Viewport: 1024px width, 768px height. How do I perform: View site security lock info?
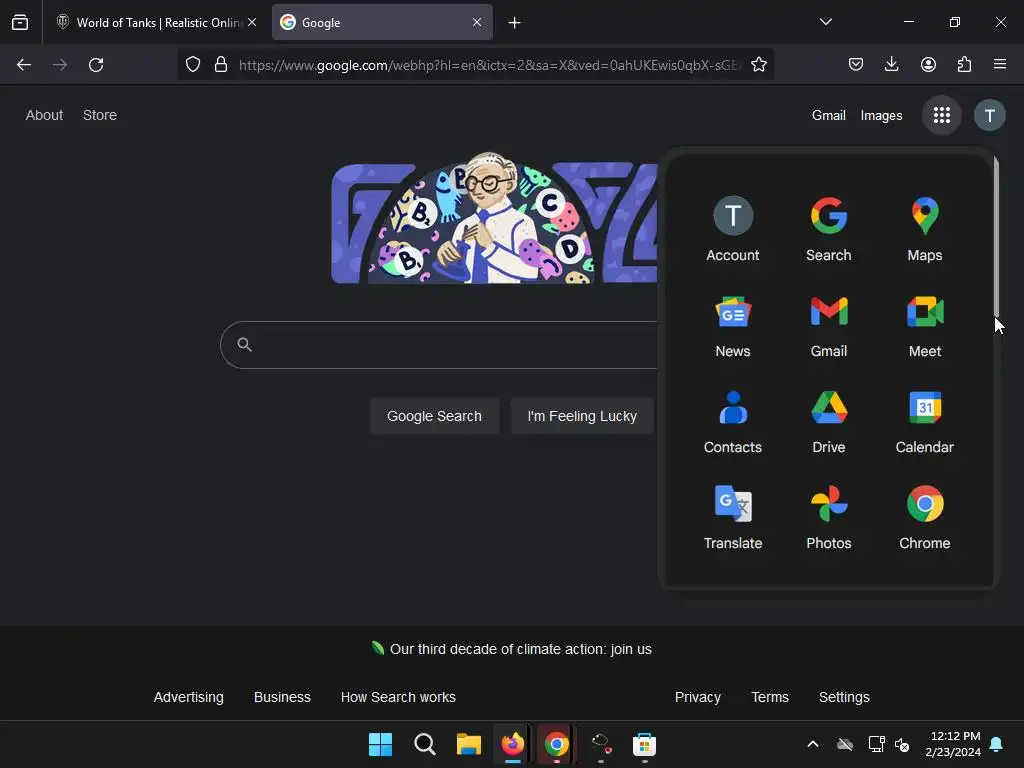click(x=221, y=65)
